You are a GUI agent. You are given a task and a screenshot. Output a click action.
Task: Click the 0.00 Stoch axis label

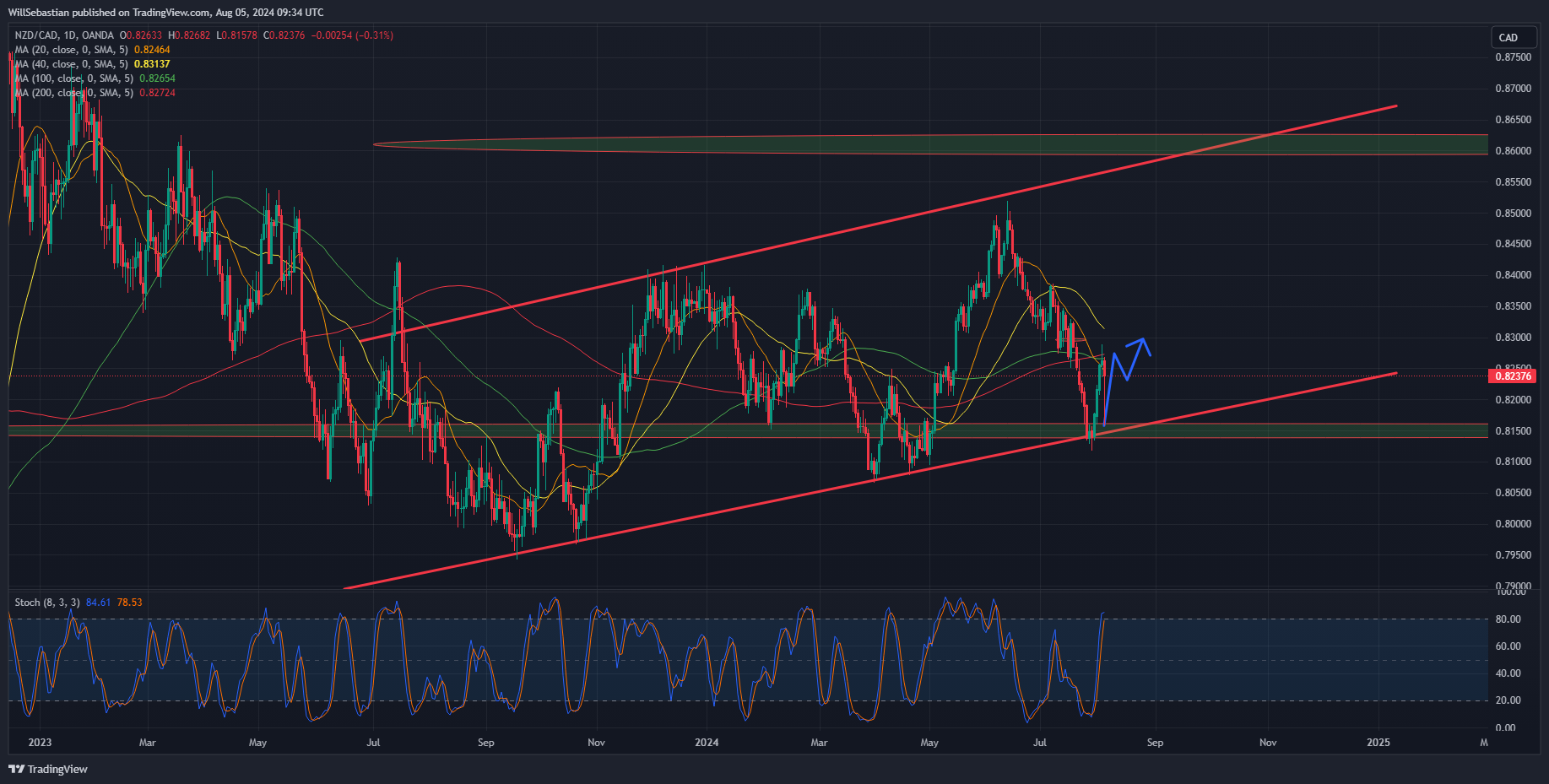pyautogui.click(x=1505, y=727)
